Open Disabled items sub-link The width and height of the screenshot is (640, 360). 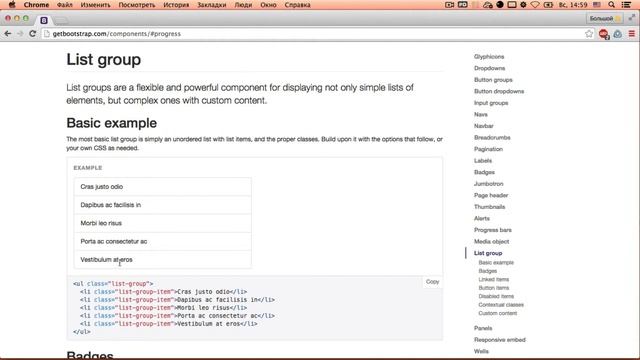(496, 296)
